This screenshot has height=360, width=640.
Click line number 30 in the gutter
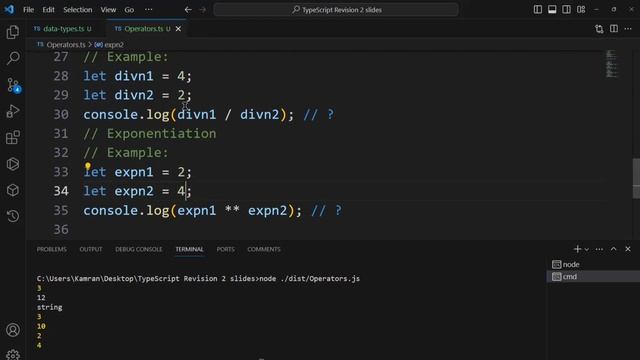[61, 114]
